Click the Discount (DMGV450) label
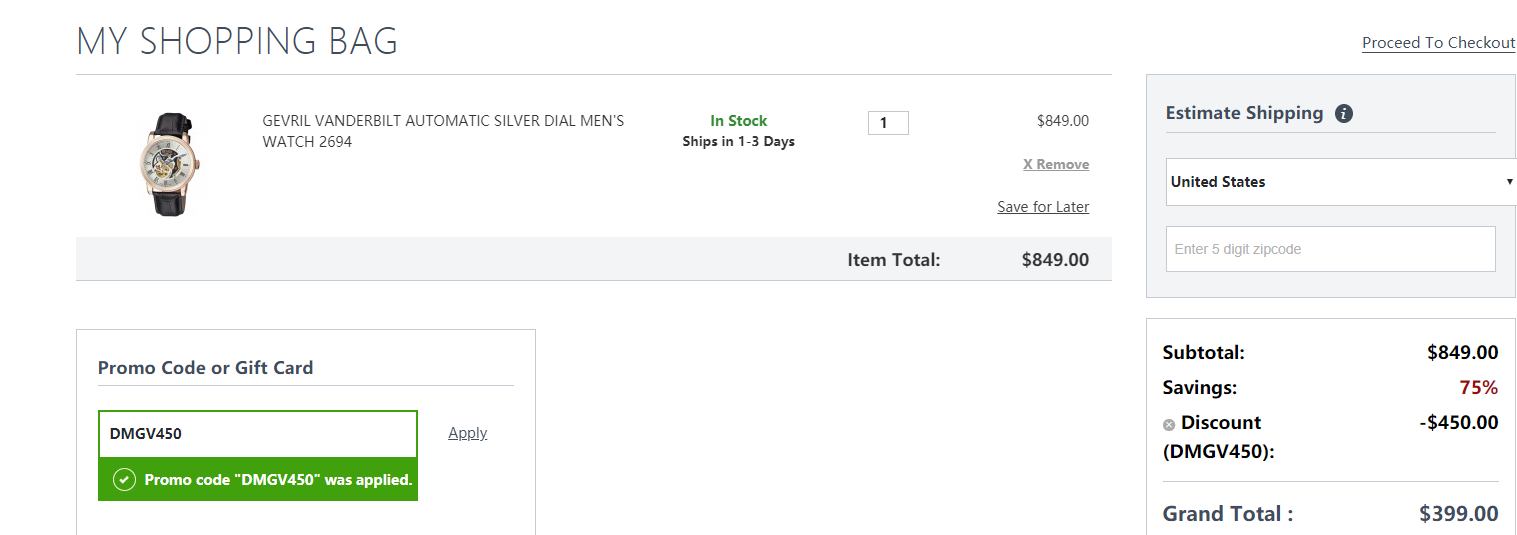This screenshot has width=1517, height=535. point(1219,437)
